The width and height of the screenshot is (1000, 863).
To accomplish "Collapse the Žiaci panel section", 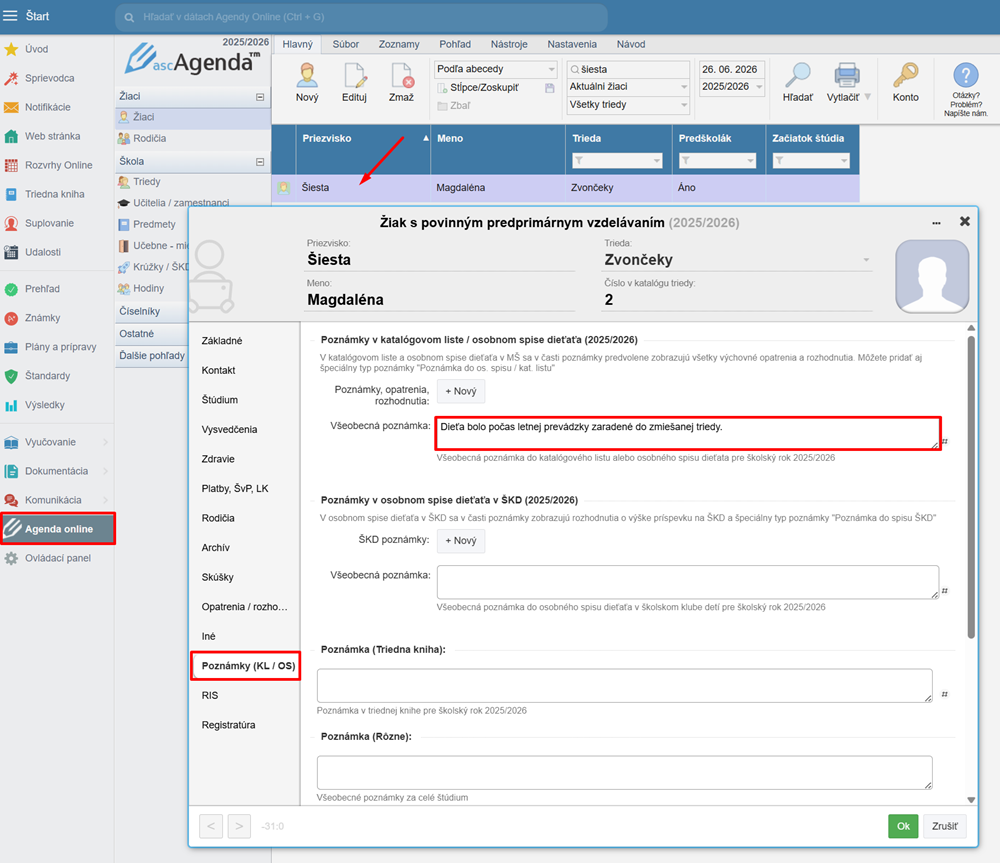I will point(260,97).
